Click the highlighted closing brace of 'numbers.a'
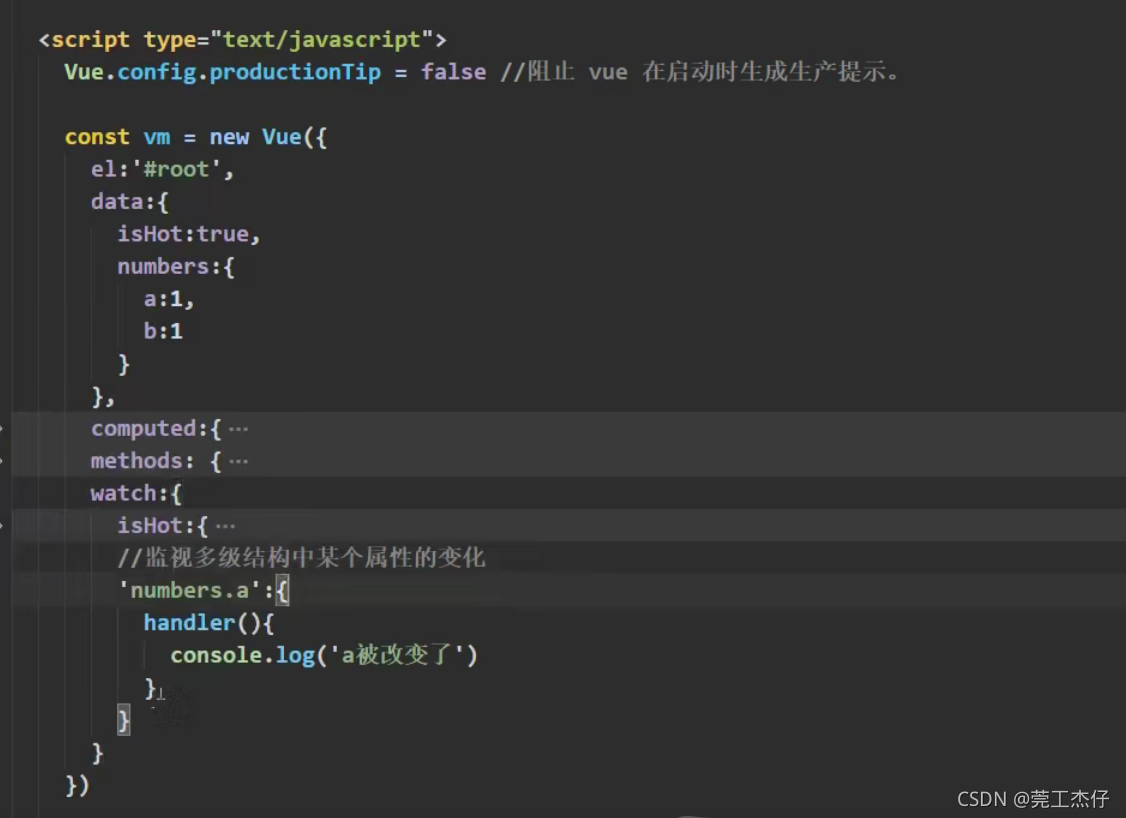This screenshot has height=818, width=1126. tap(124, 720)
